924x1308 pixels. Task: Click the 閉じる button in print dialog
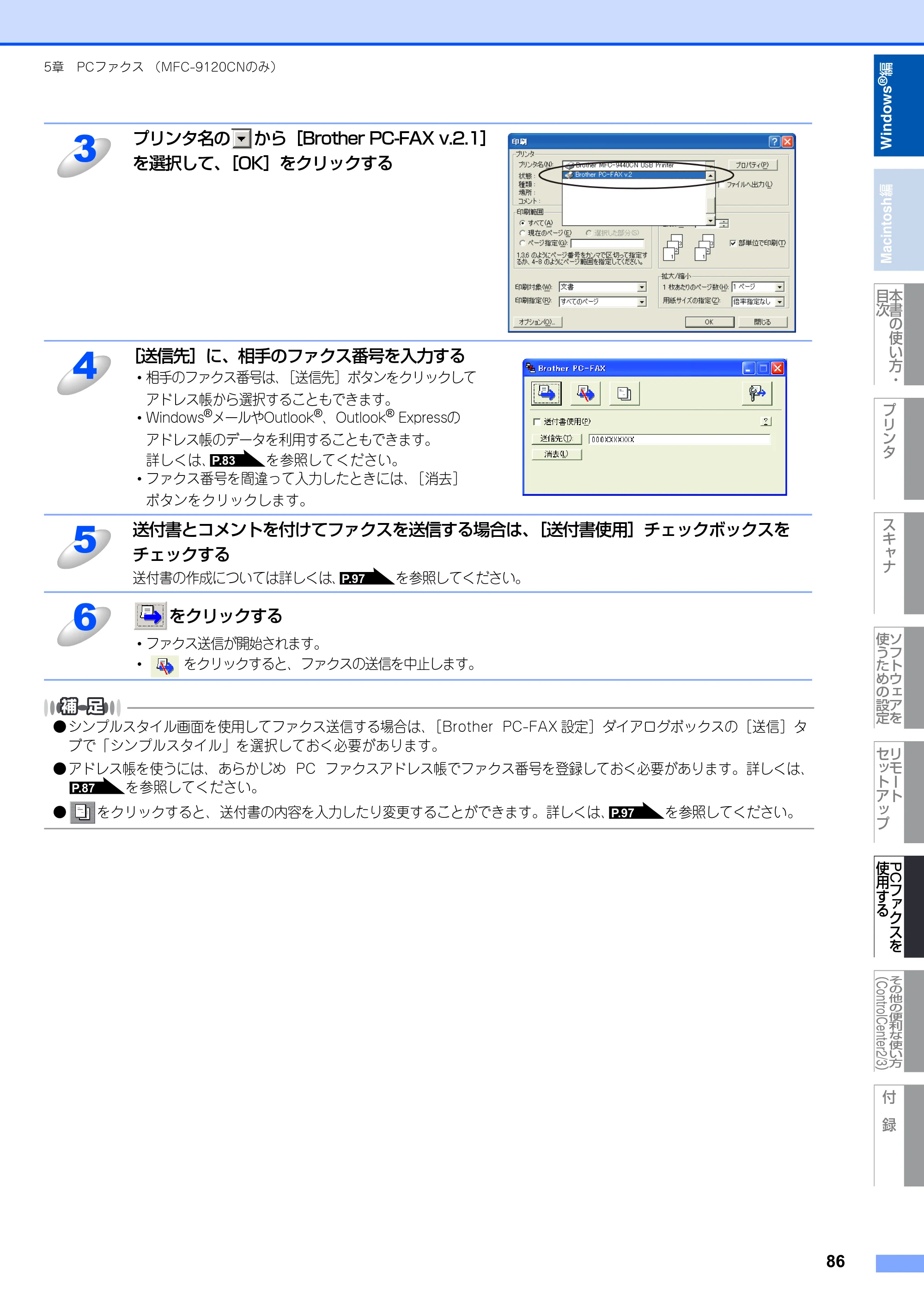[x=763, y=322]
